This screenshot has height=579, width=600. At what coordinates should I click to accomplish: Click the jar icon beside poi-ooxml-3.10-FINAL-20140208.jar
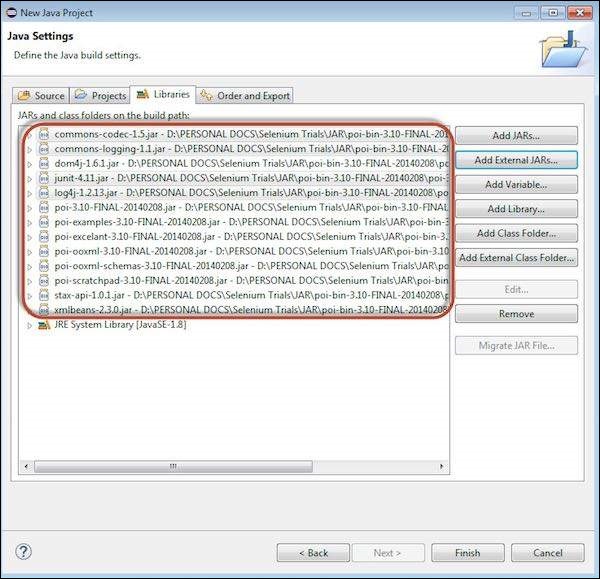coord(44,251)
